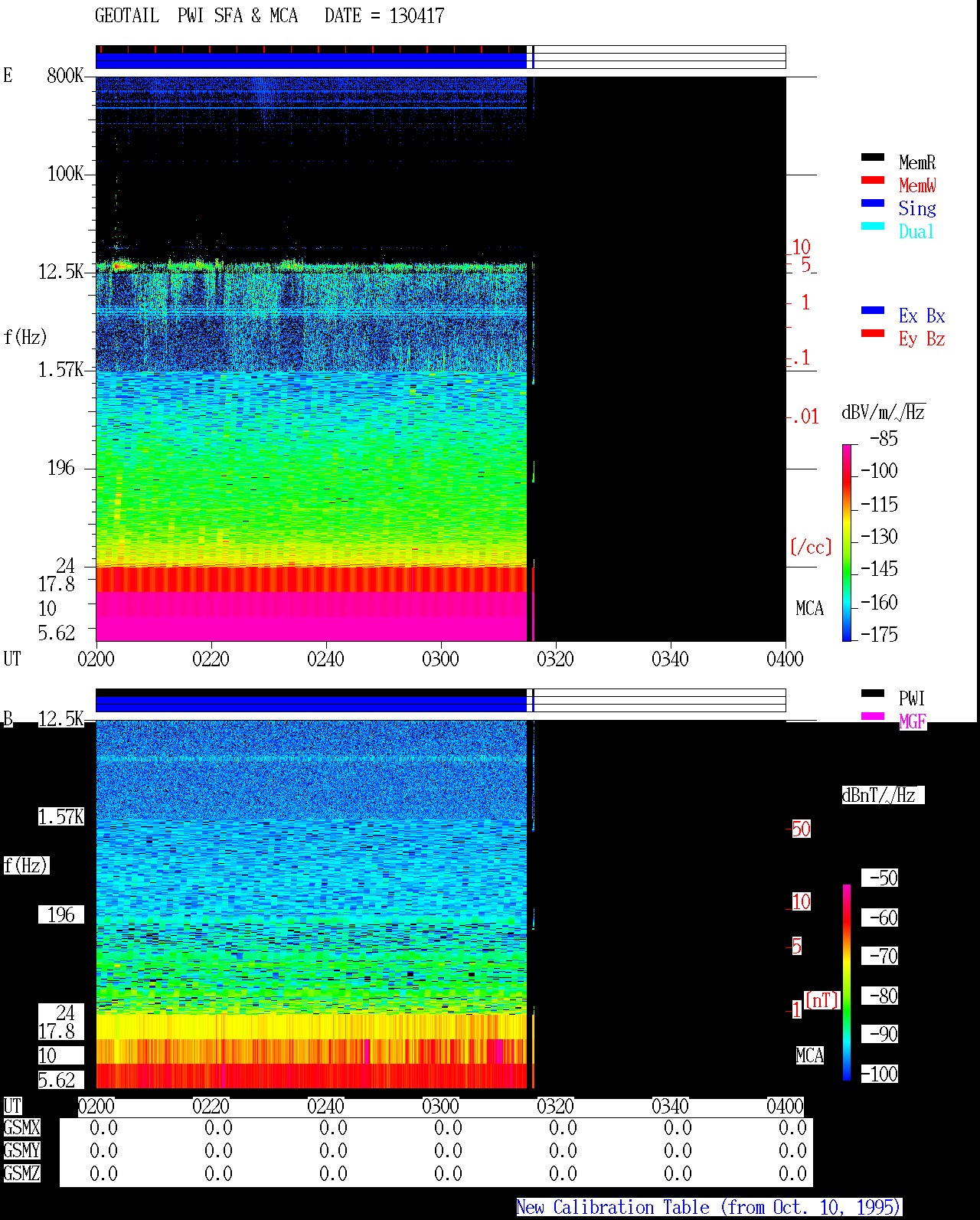Screen dimensions: 980x1220
Task: Click the dBV/m/√Hz electric field color bar
Action: (847, 542)
